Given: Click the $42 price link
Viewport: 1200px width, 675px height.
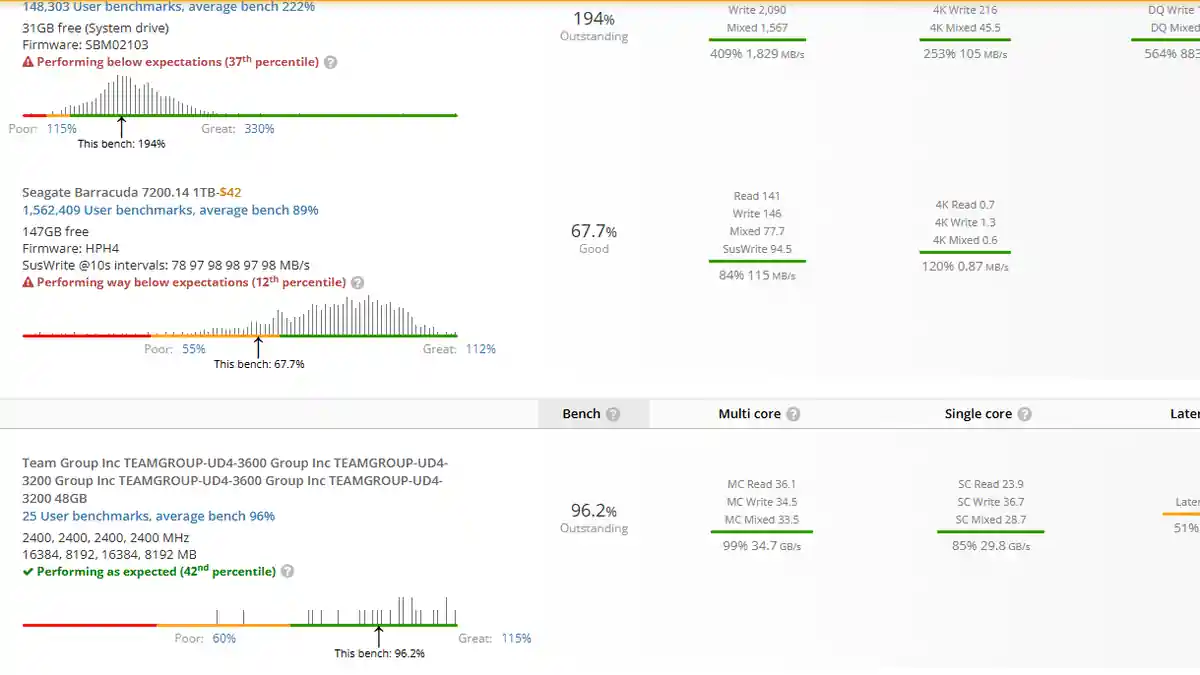Looking at the screenshot, I should (231, 192).
